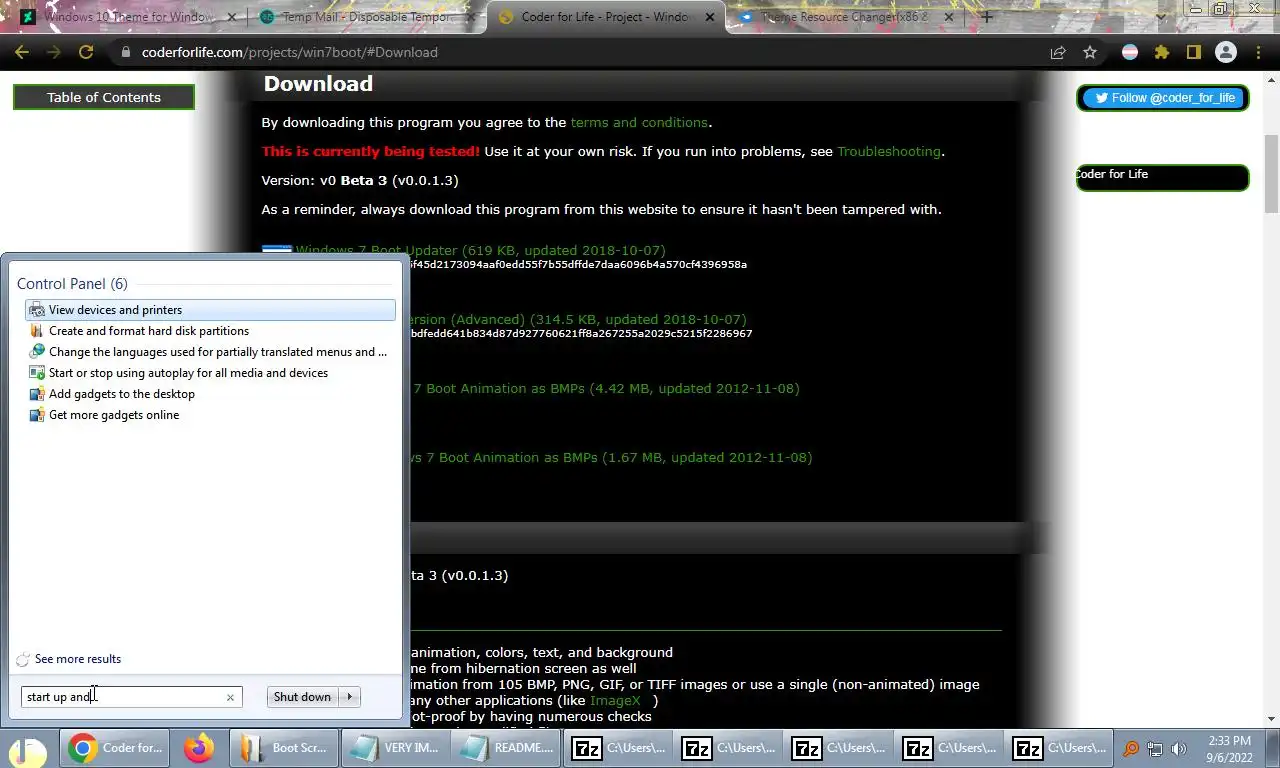Select the Coder for Life tab
Screen dimensions: 1280x768
[606, 17]
